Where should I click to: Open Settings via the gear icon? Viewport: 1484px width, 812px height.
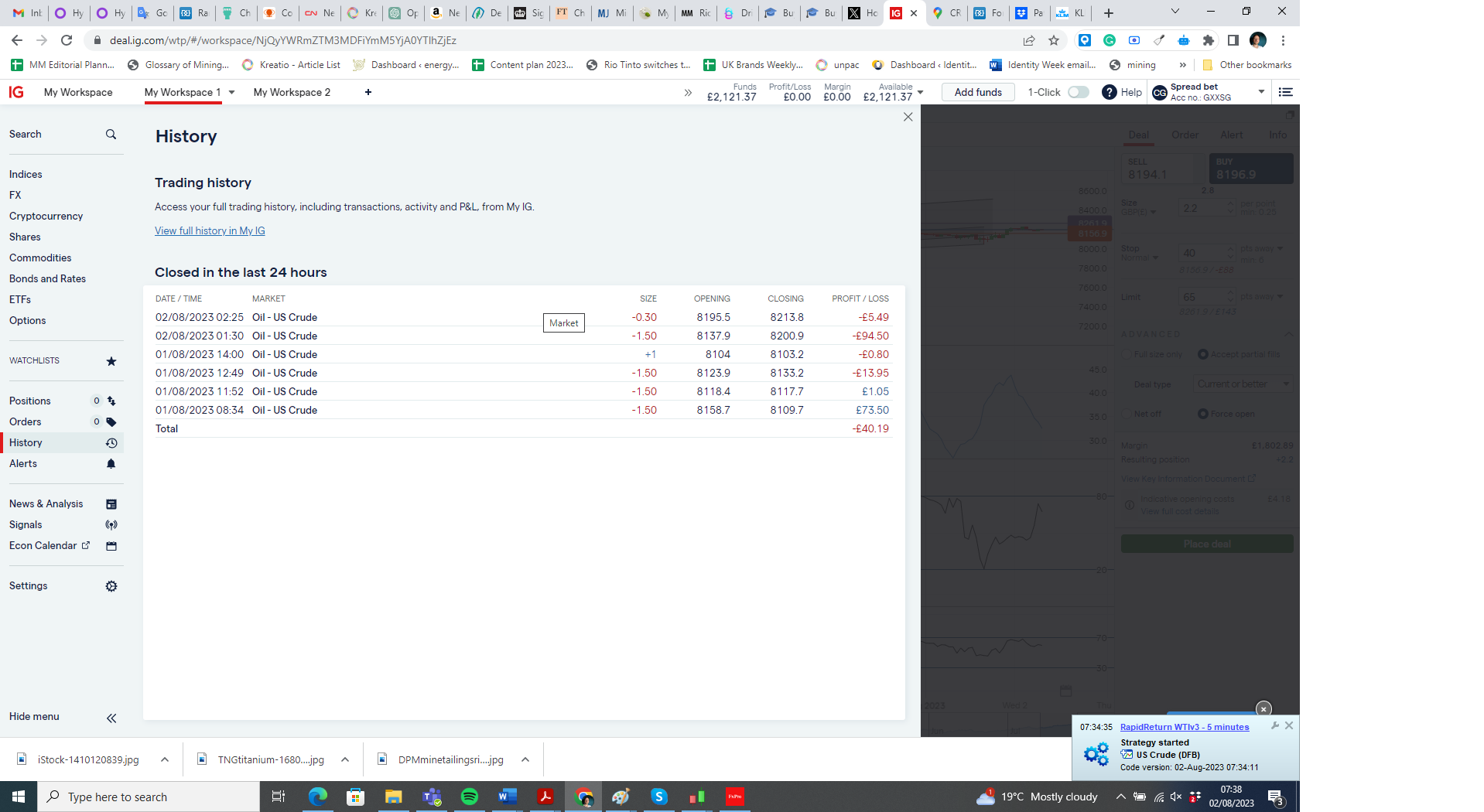click(111, 586)
